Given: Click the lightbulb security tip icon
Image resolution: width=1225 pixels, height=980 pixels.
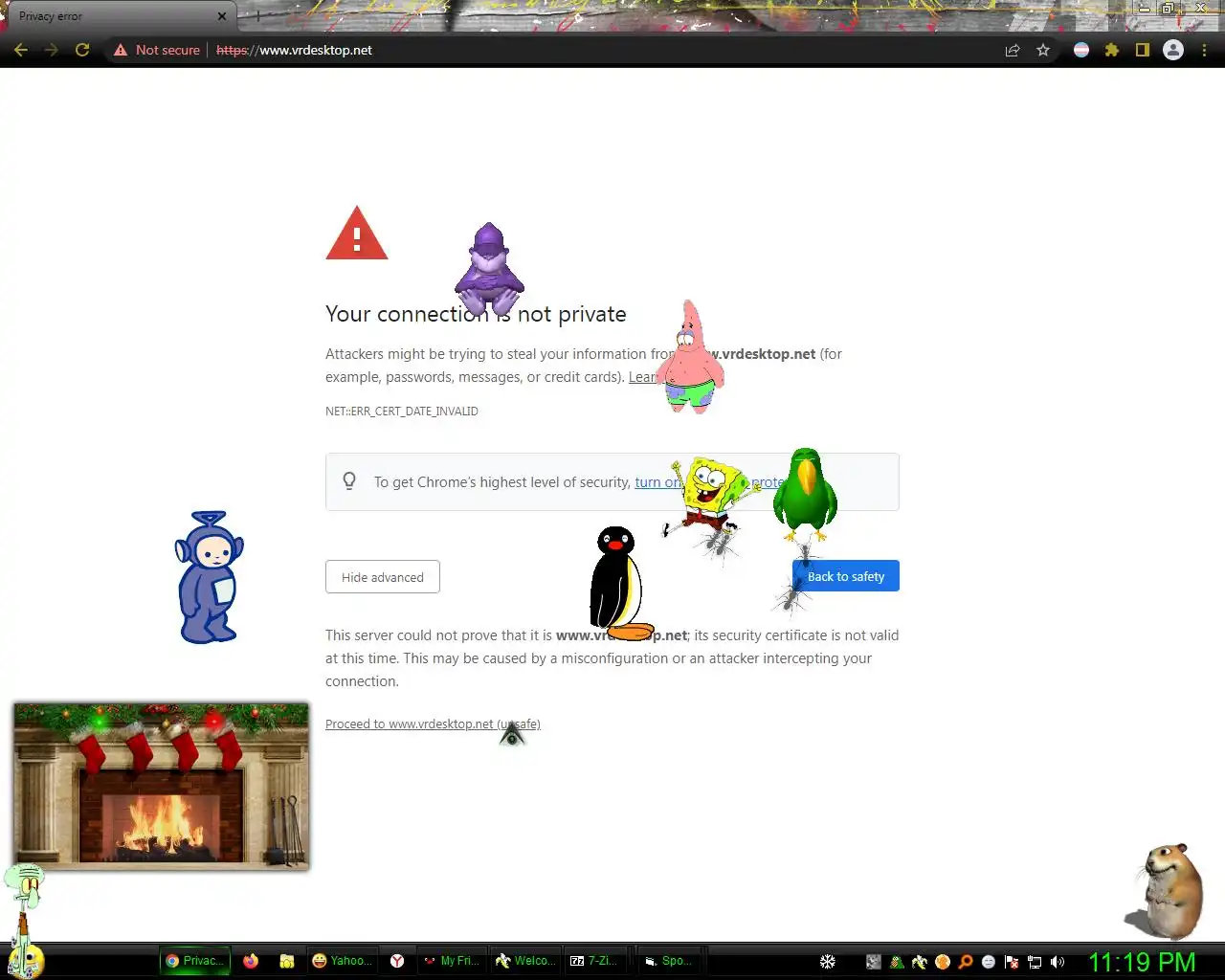Looking at the screenshot, I should click(x=349, y=481).
